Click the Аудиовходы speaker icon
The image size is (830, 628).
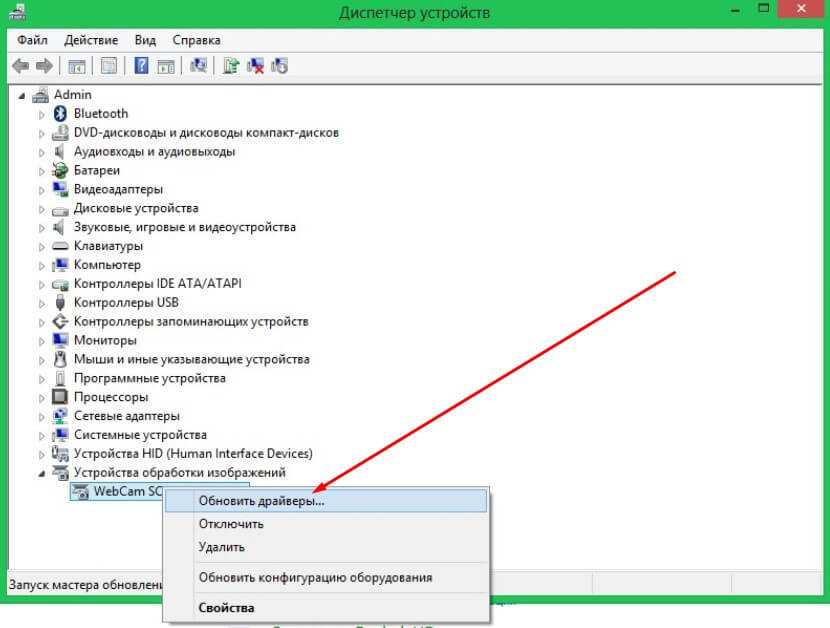coord(59,151)
